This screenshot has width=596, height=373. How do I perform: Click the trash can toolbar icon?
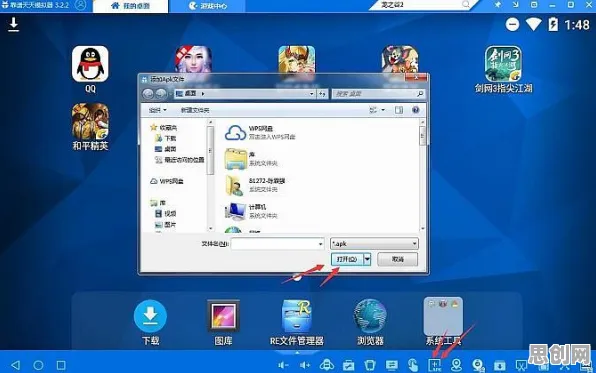[369, 365]
